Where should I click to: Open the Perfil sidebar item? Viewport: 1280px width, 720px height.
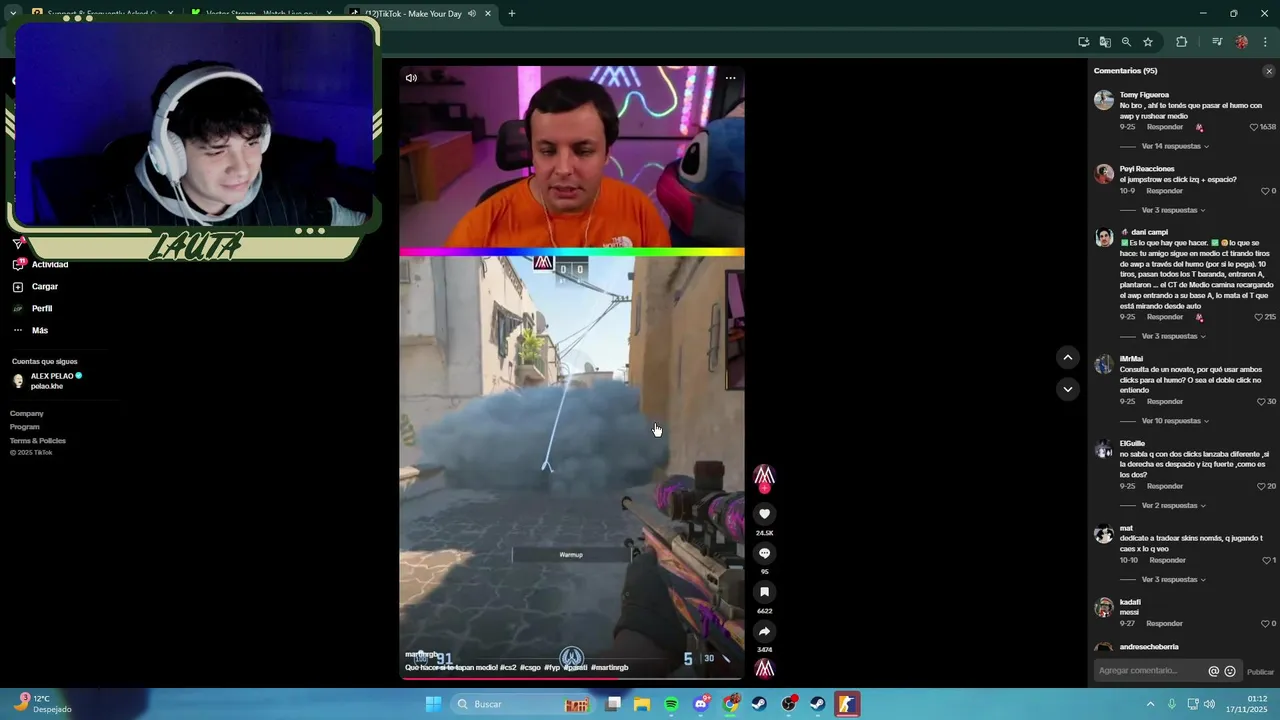click(33, 308)
